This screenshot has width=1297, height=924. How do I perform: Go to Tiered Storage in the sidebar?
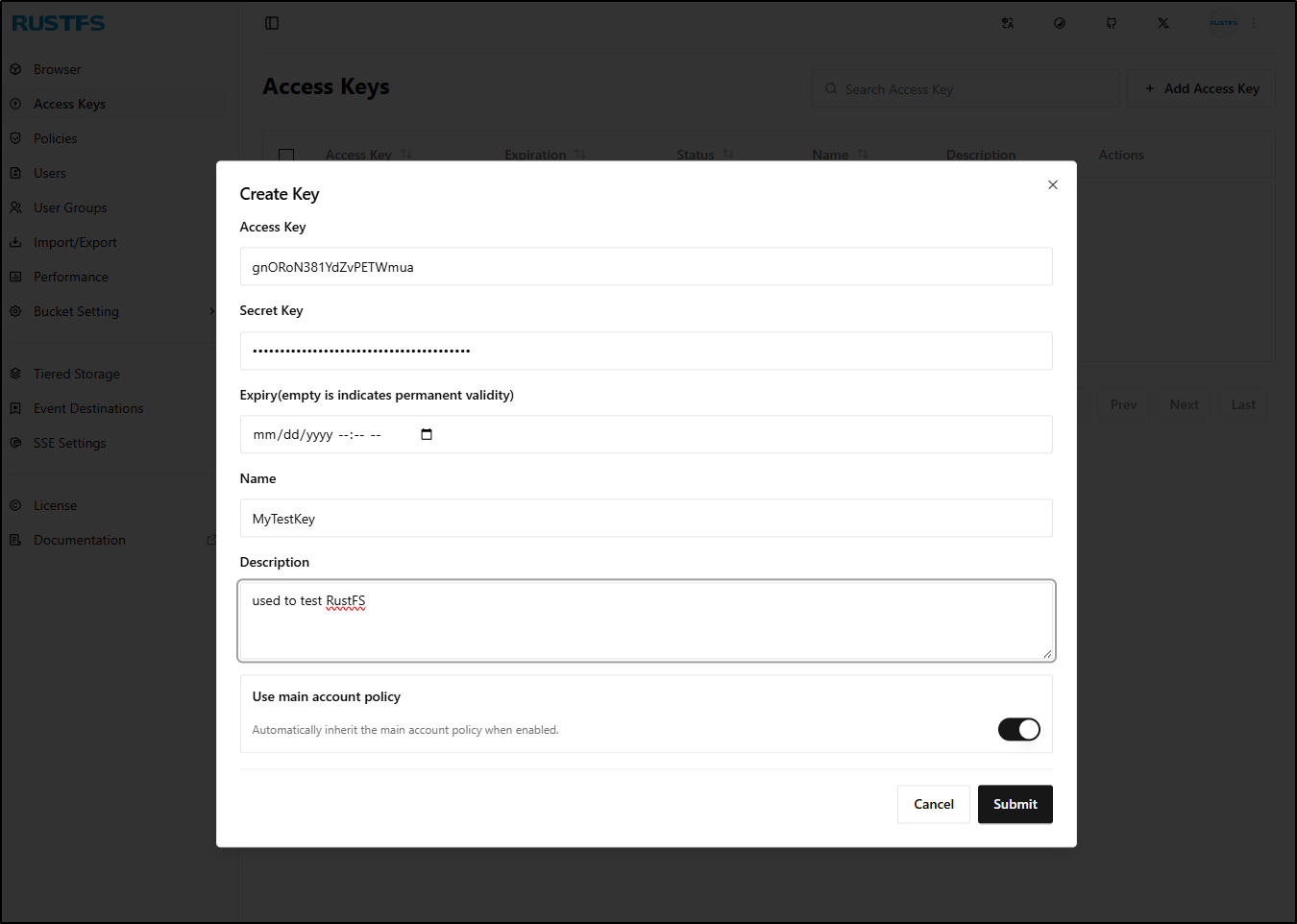tap(77, 374)
